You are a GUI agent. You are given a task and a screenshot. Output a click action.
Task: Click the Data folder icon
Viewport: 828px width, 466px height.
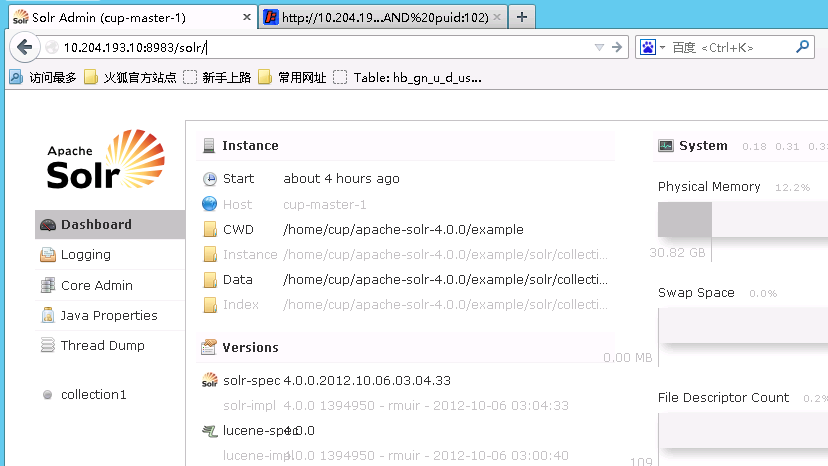tap(210, 279)
